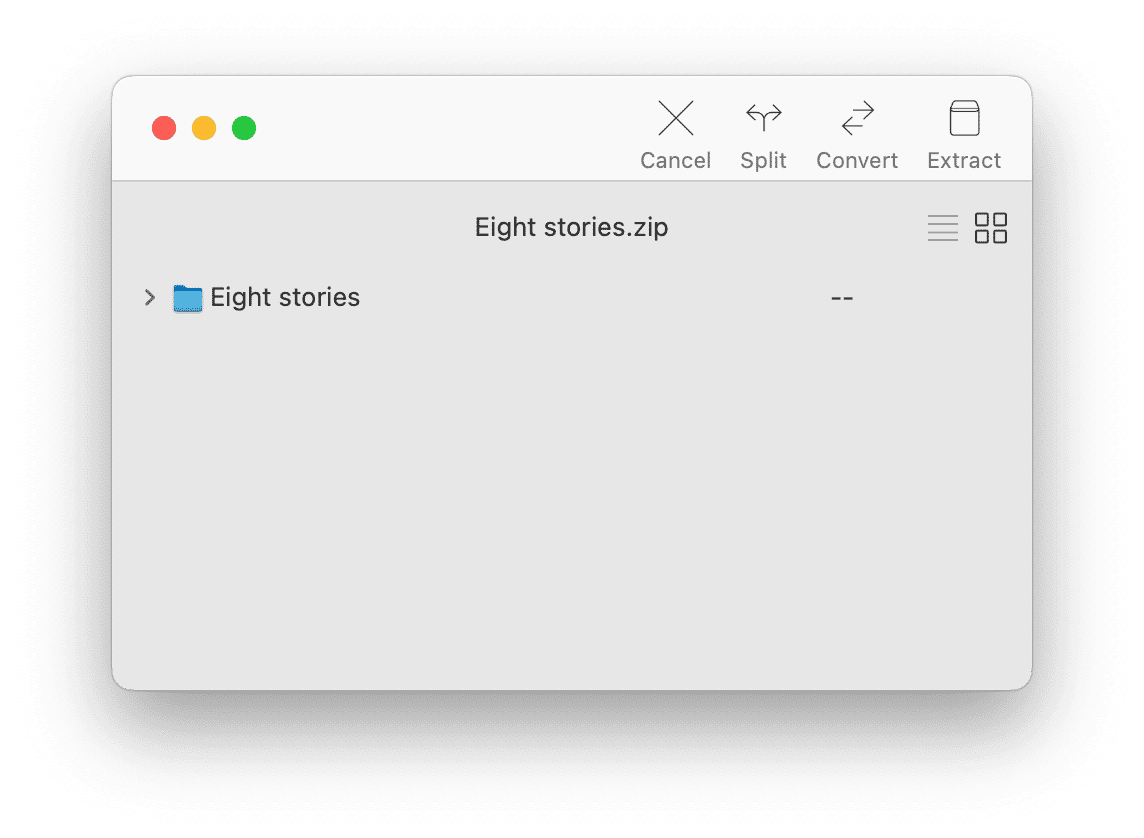This screenshot has height=838, width=1144.
Task: Click the Split label in toolbar
Action: point(763,160)
